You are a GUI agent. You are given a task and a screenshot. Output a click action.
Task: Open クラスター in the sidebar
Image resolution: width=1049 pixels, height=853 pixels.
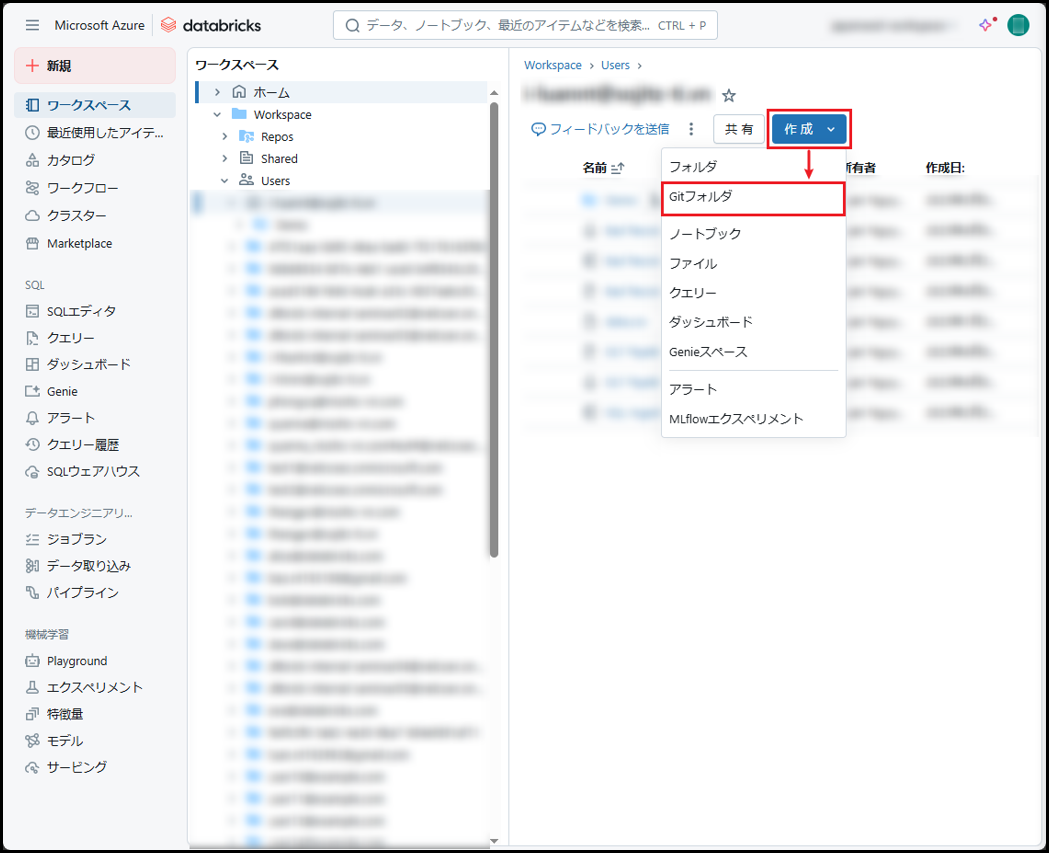(x=95, y=215)
